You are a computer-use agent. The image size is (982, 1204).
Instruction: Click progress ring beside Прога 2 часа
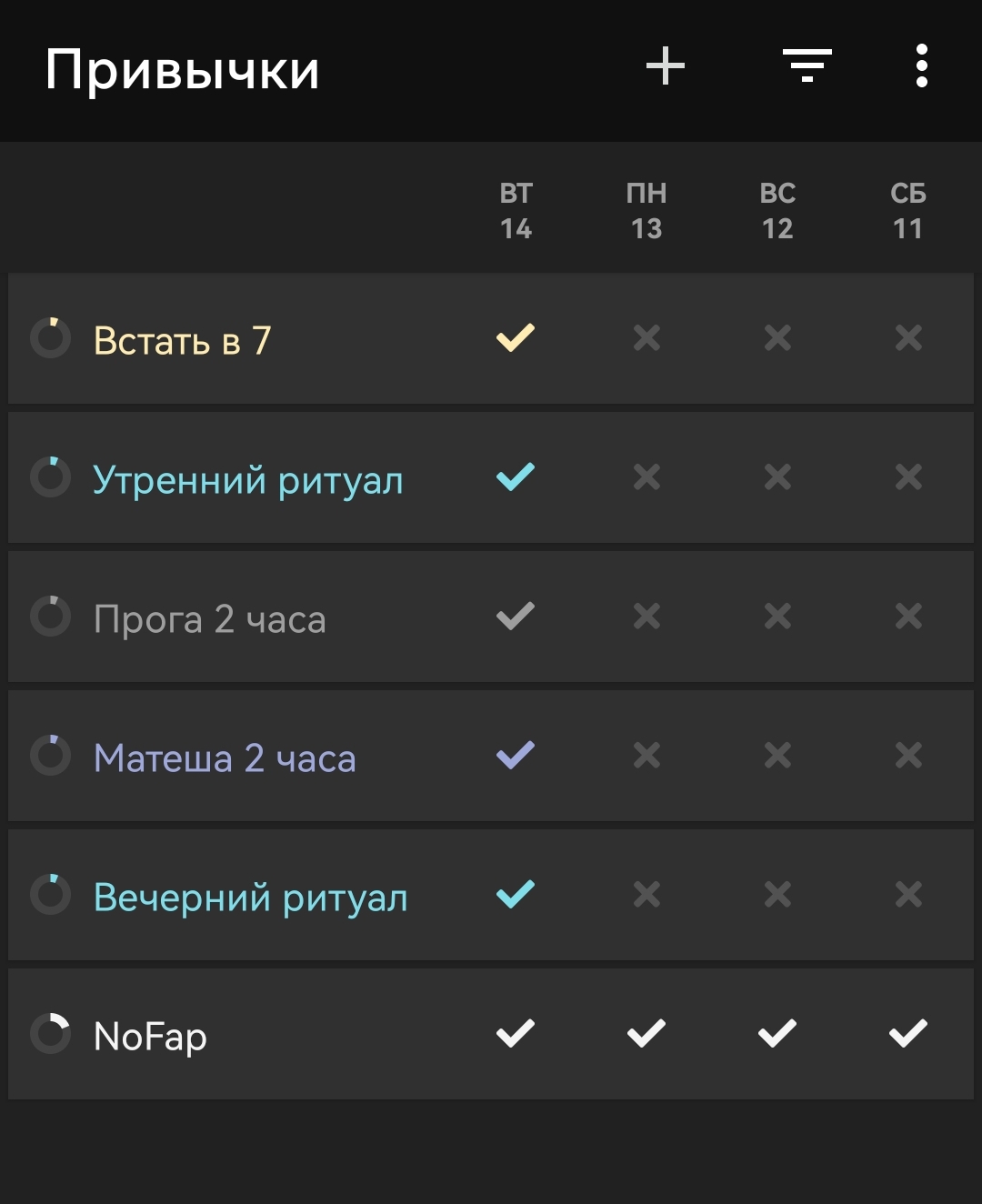(51, 617)
